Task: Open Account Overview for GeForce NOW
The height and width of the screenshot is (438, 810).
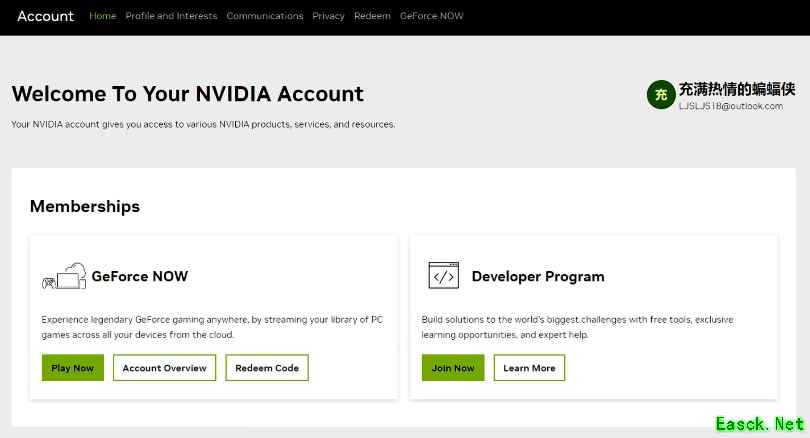Action: point(164,368)
